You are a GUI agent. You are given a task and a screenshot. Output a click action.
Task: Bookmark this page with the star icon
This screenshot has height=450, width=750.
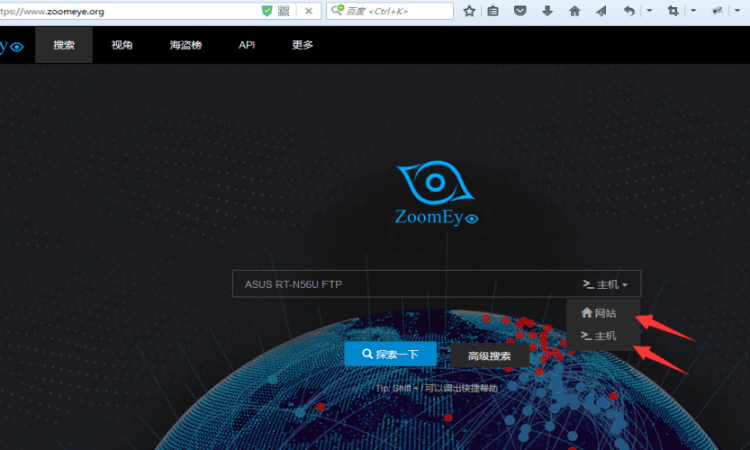(x=469, y=11)
